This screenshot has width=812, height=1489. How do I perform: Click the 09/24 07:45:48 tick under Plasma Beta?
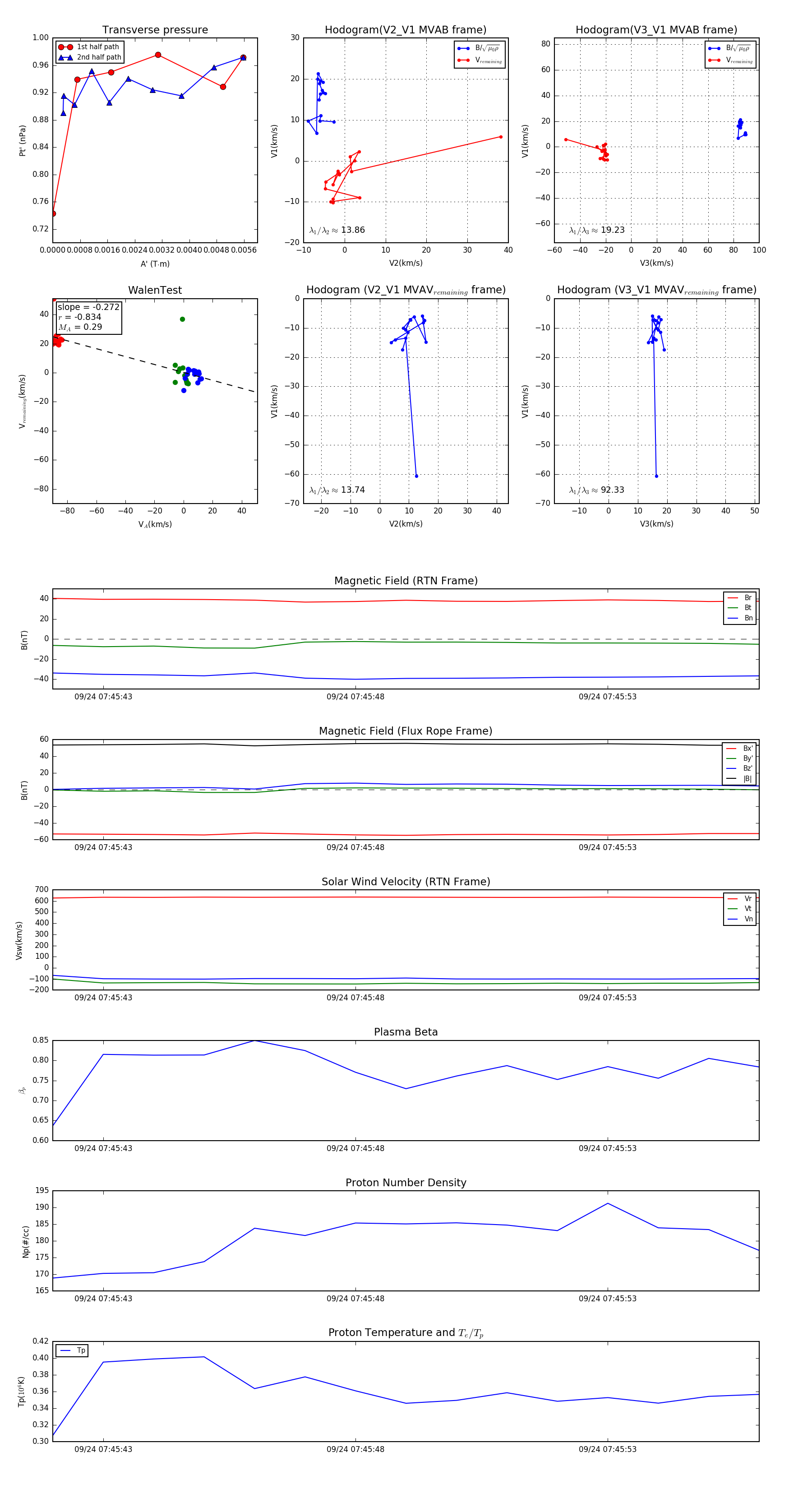[x=355, y=1148]
